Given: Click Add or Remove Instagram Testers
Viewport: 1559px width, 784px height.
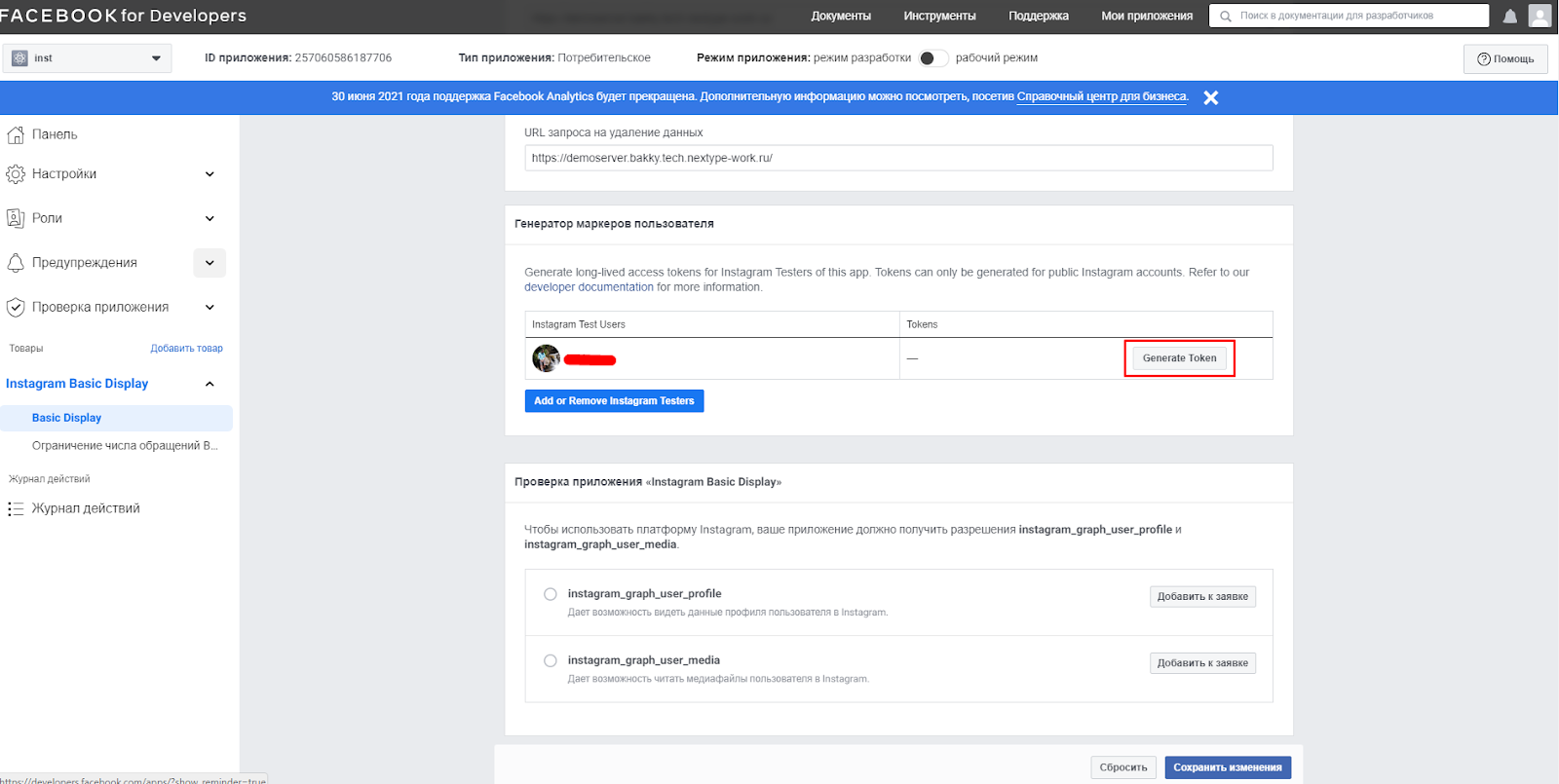Looking at the screenshot, I should tap(614, 401).
